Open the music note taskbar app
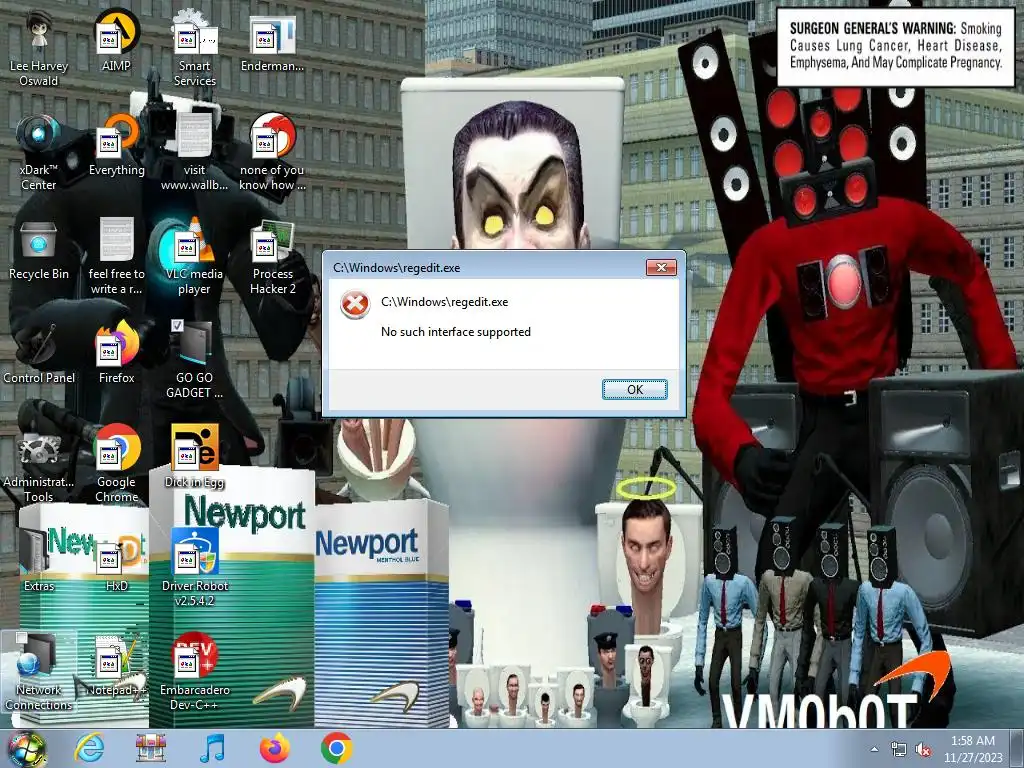The height and width of the screenshot is (768, 1024). pos(212,748)
